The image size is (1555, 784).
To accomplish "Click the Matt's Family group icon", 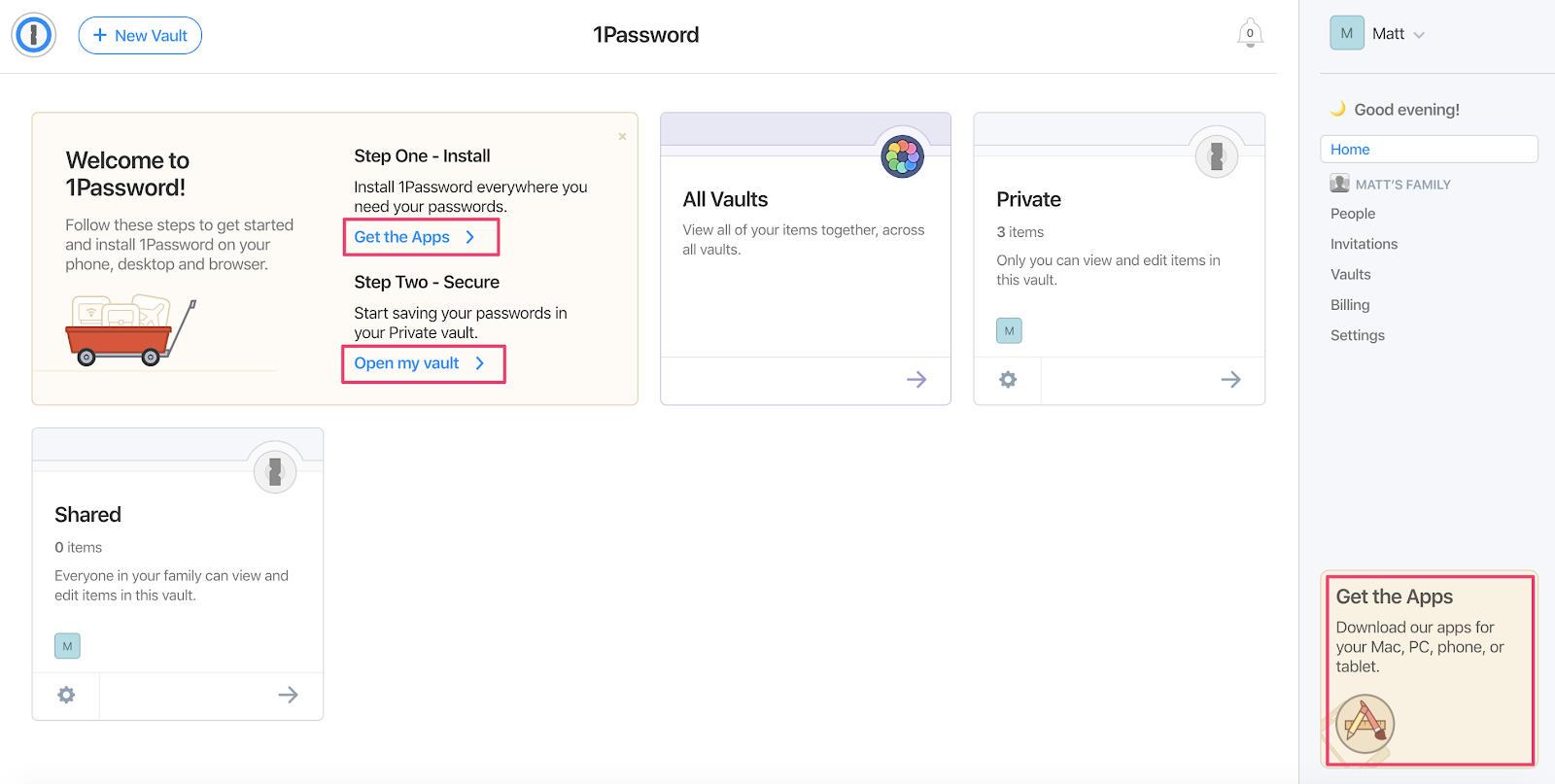I will pos(1339,183).
